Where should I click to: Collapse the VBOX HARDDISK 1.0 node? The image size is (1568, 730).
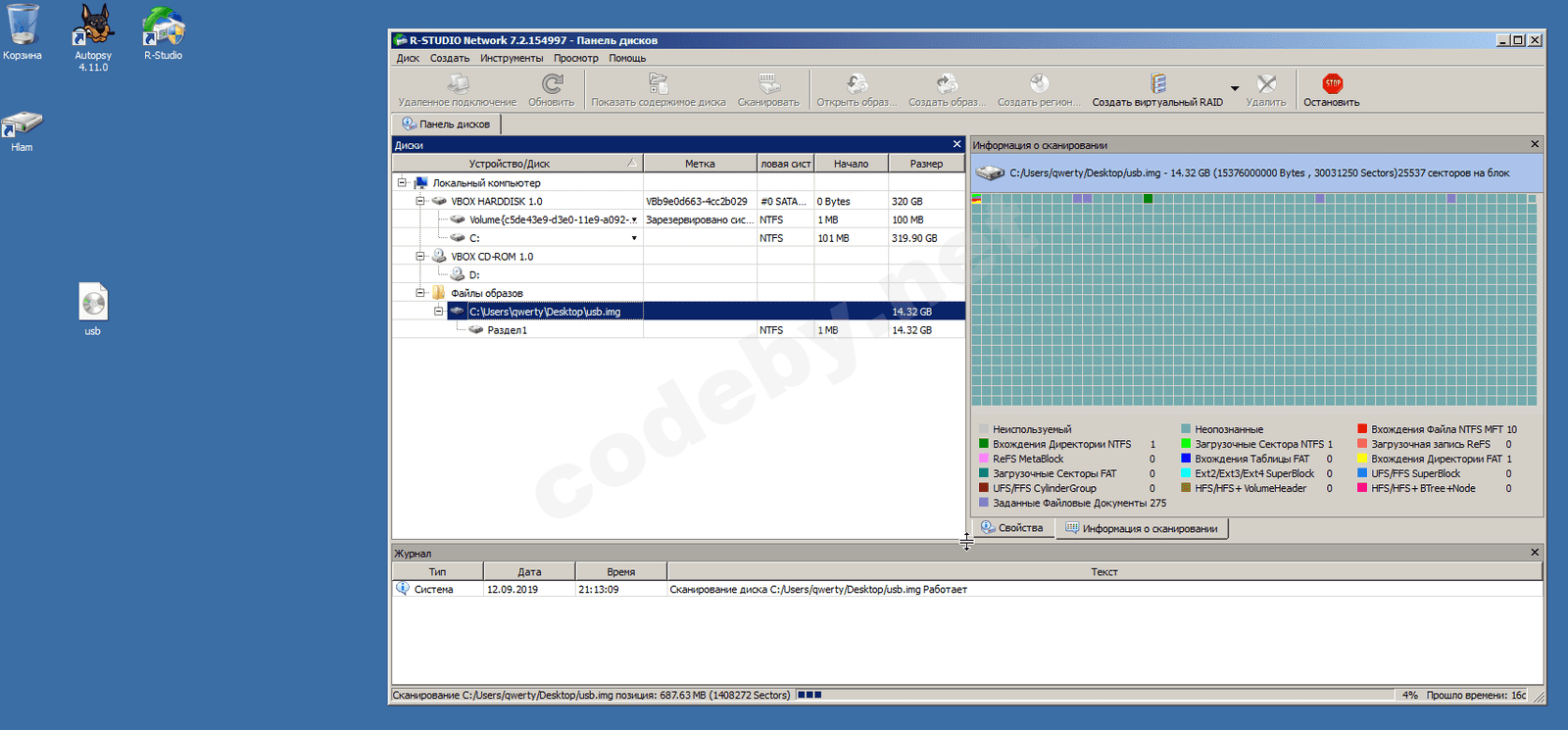point(420,202)
